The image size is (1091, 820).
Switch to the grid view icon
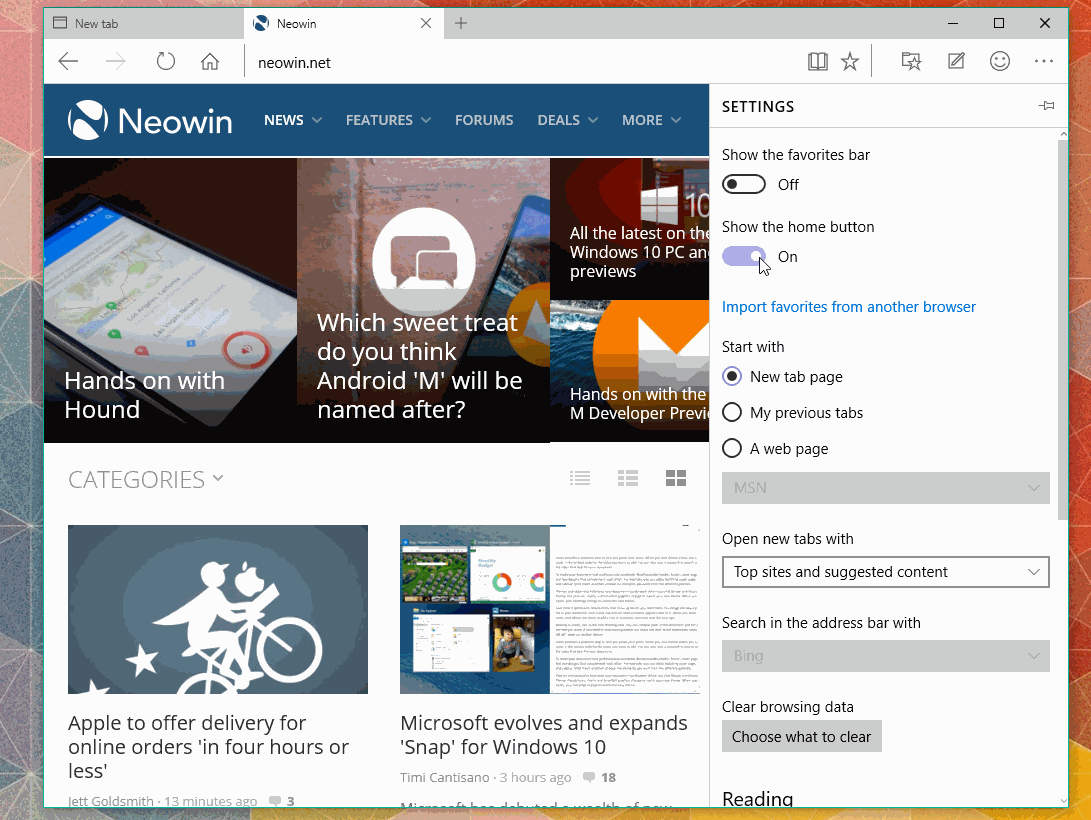[x=676, y=478]
